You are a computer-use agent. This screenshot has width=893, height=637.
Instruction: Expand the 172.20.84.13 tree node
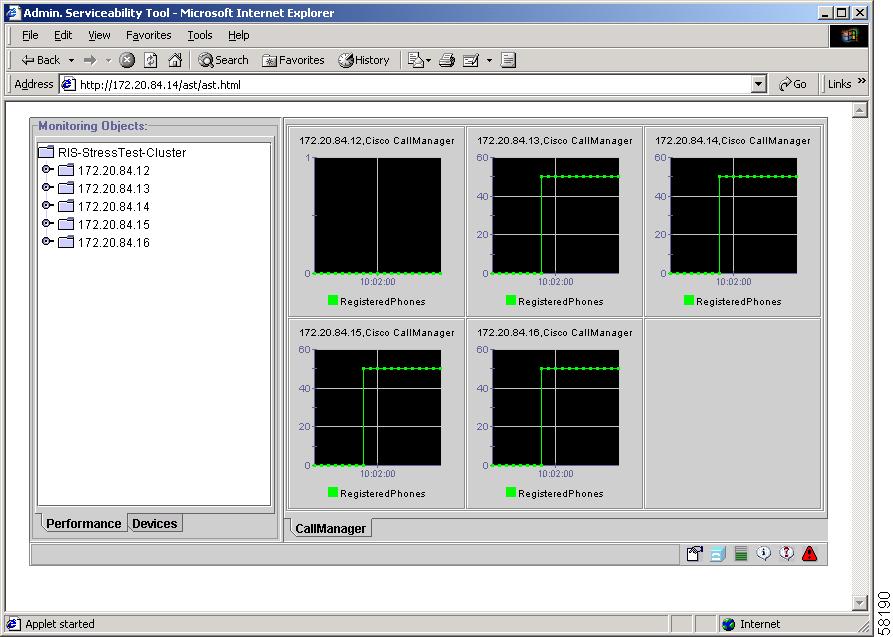(x=48, y=187)
